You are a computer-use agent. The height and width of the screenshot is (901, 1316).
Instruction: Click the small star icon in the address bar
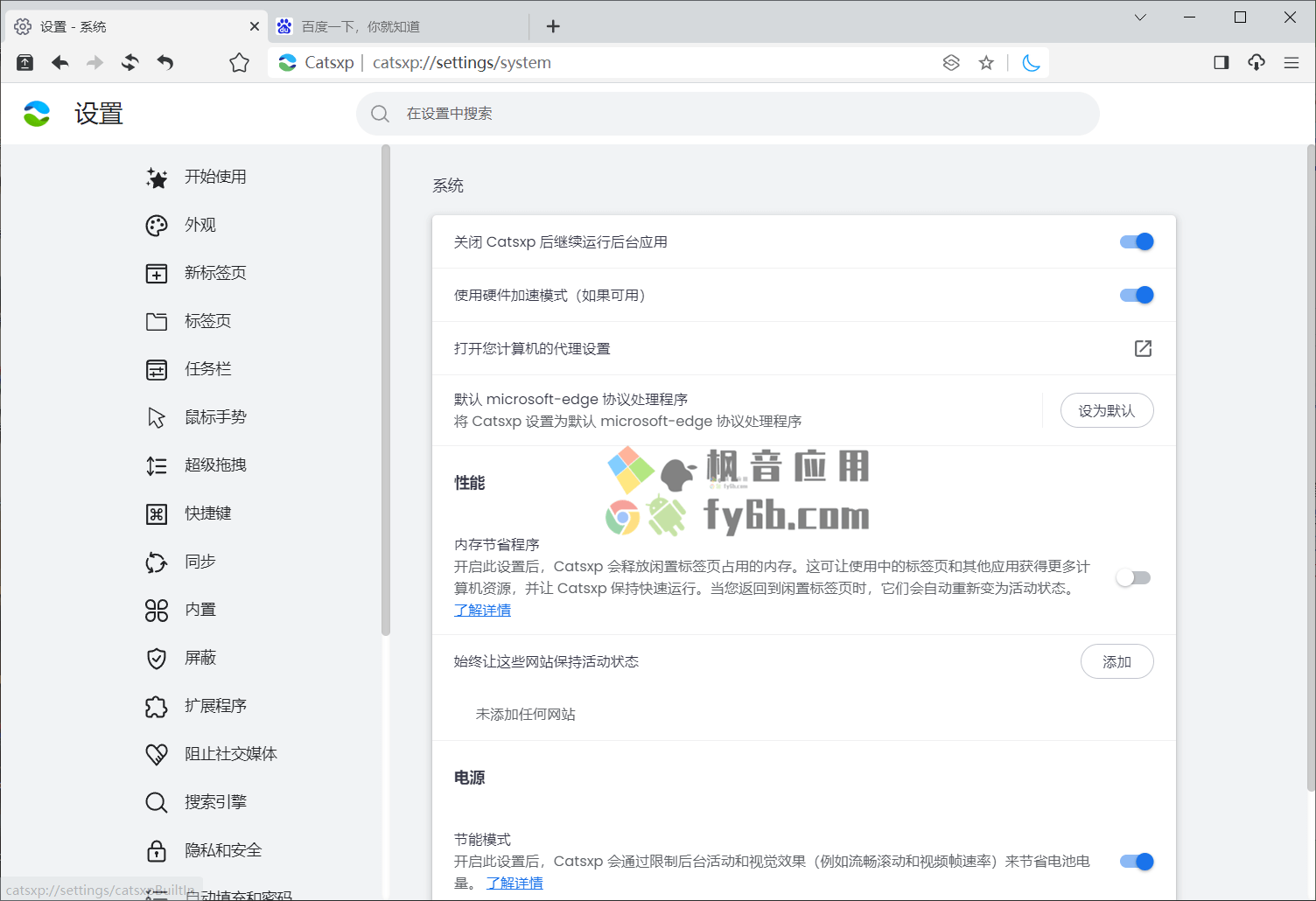coord(986,62)
